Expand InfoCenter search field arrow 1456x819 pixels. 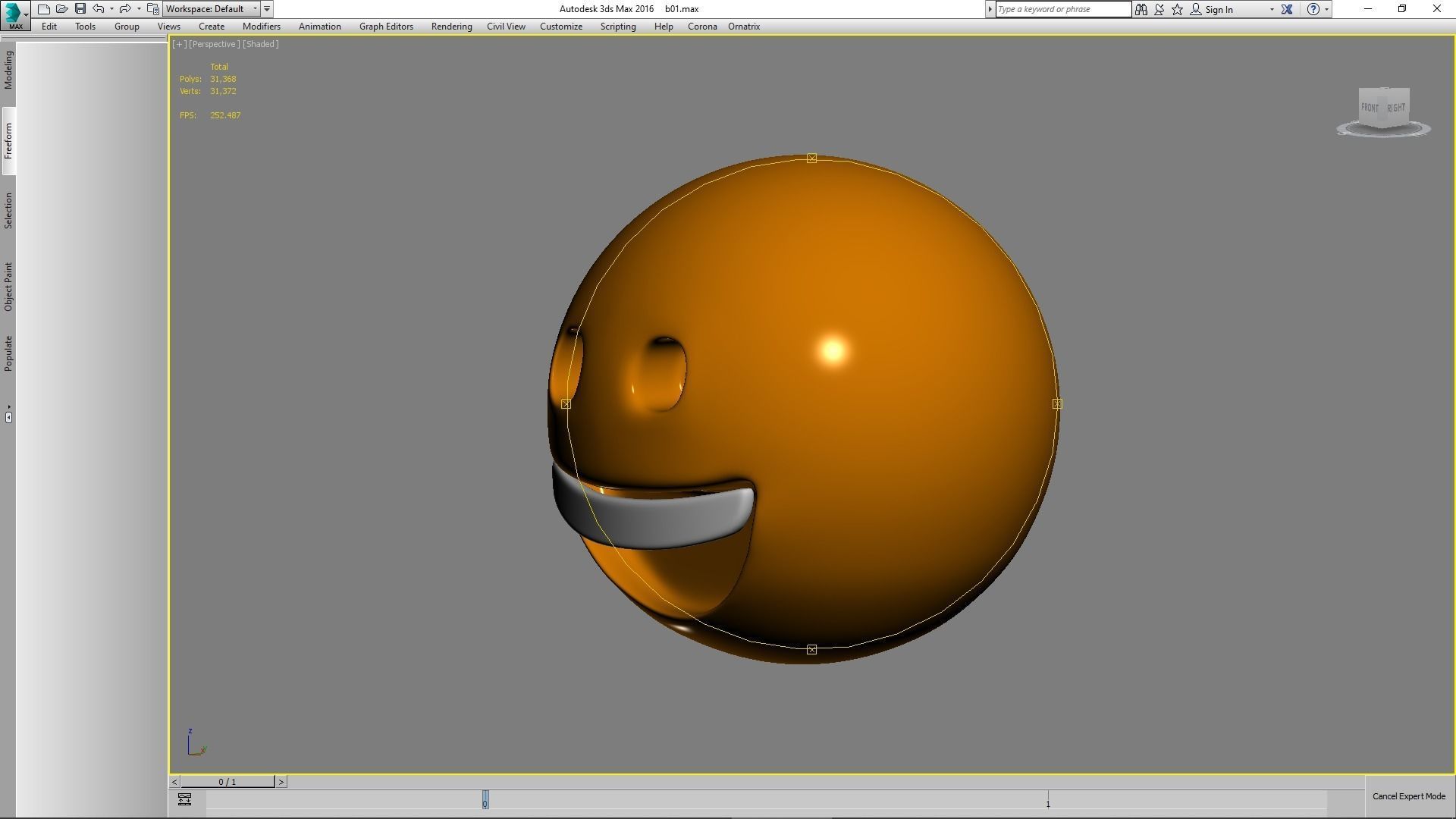(x=990, y=9)
